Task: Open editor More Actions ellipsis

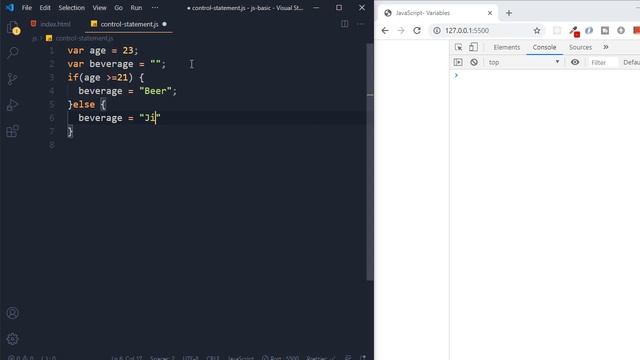Action: click(360, 24)
